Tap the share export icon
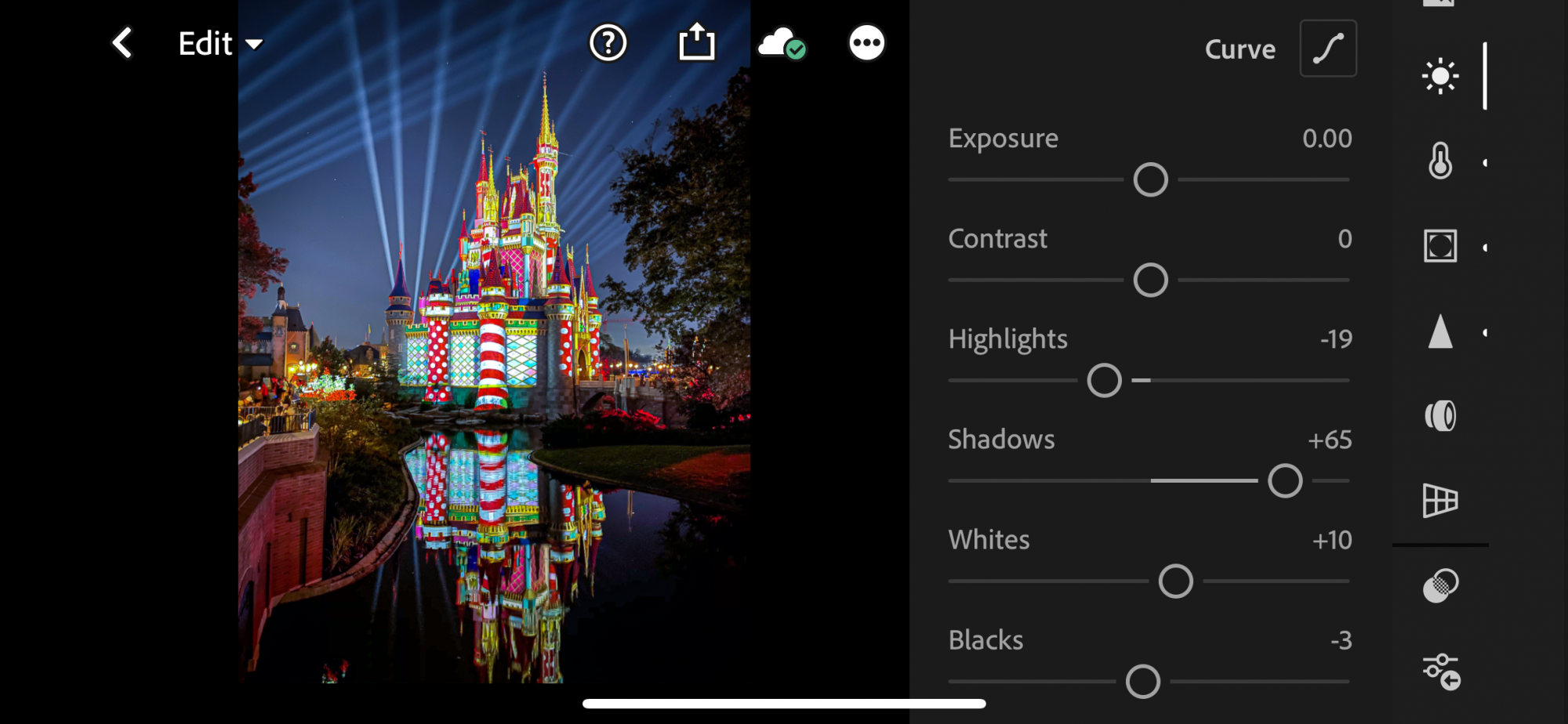Viewport: 1568px width, 724px height. (x=697, y=42)
